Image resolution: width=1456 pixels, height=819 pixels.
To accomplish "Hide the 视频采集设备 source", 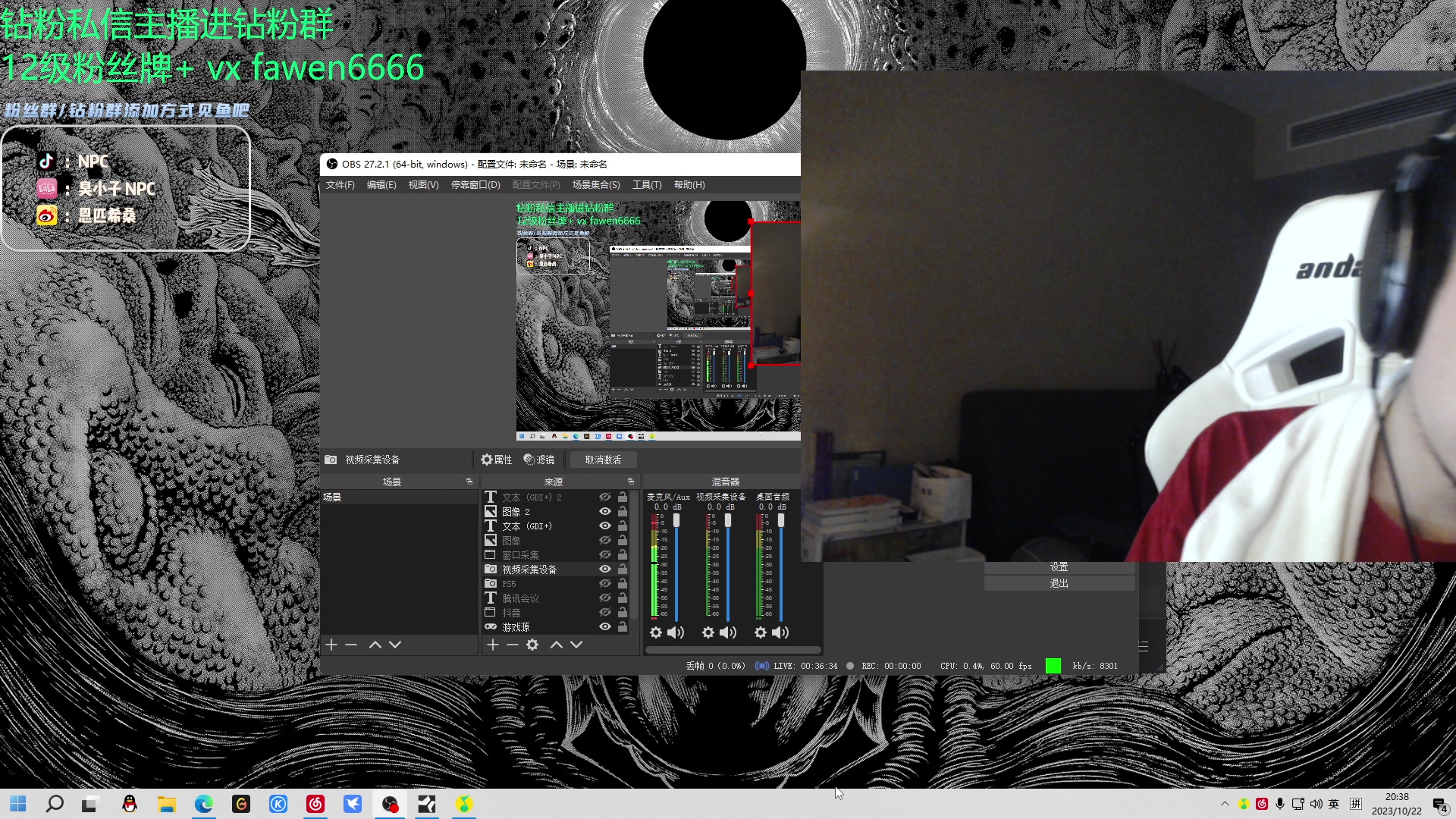I will [x=605, y=570].
